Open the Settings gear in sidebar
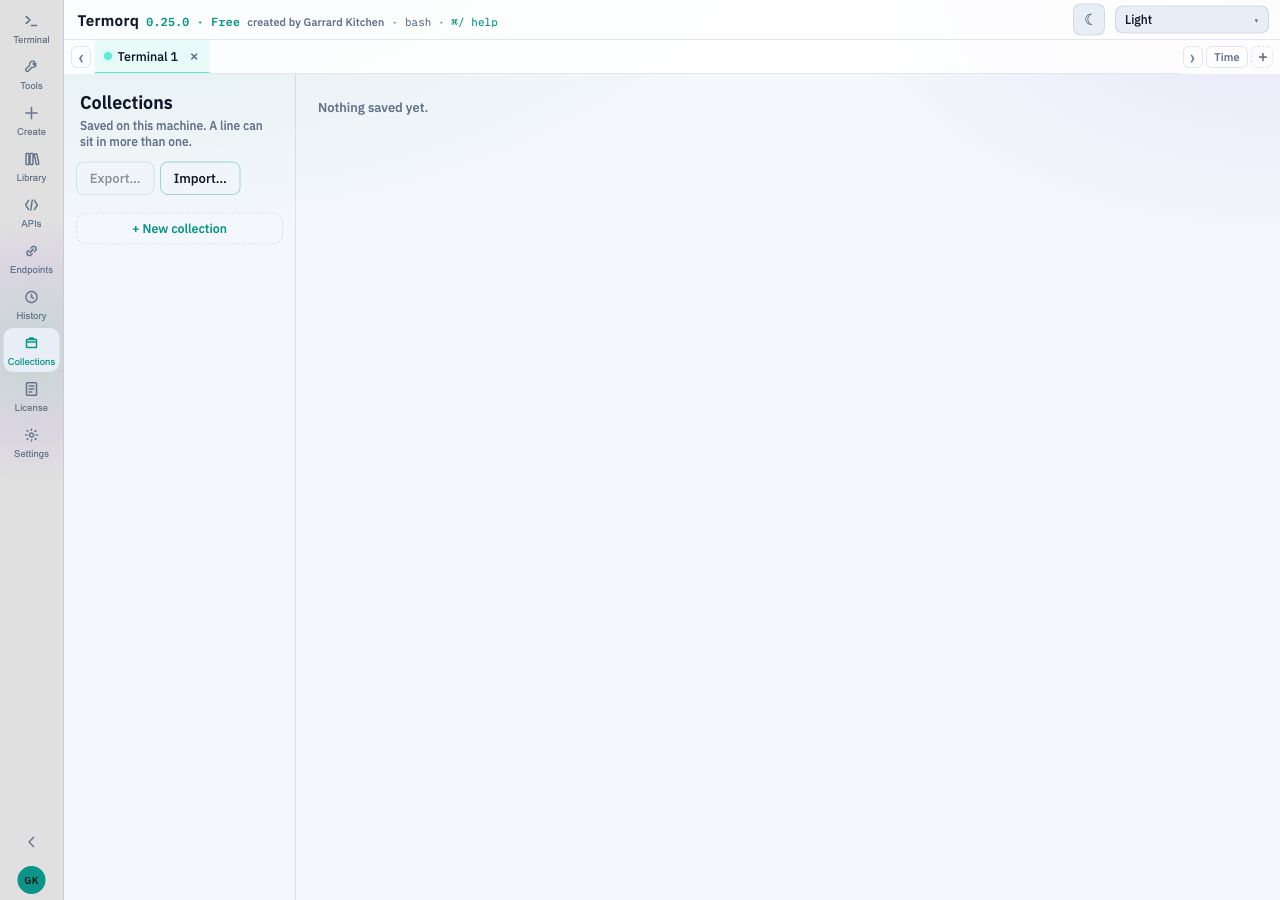Viewport: 1280px width, 900px height. tap(31, 442)
